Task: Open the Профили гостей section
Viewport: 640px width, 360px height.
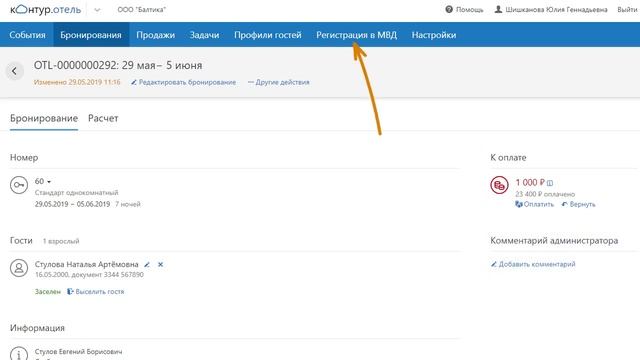Action: pyautogui.click(x=268, y=35)
